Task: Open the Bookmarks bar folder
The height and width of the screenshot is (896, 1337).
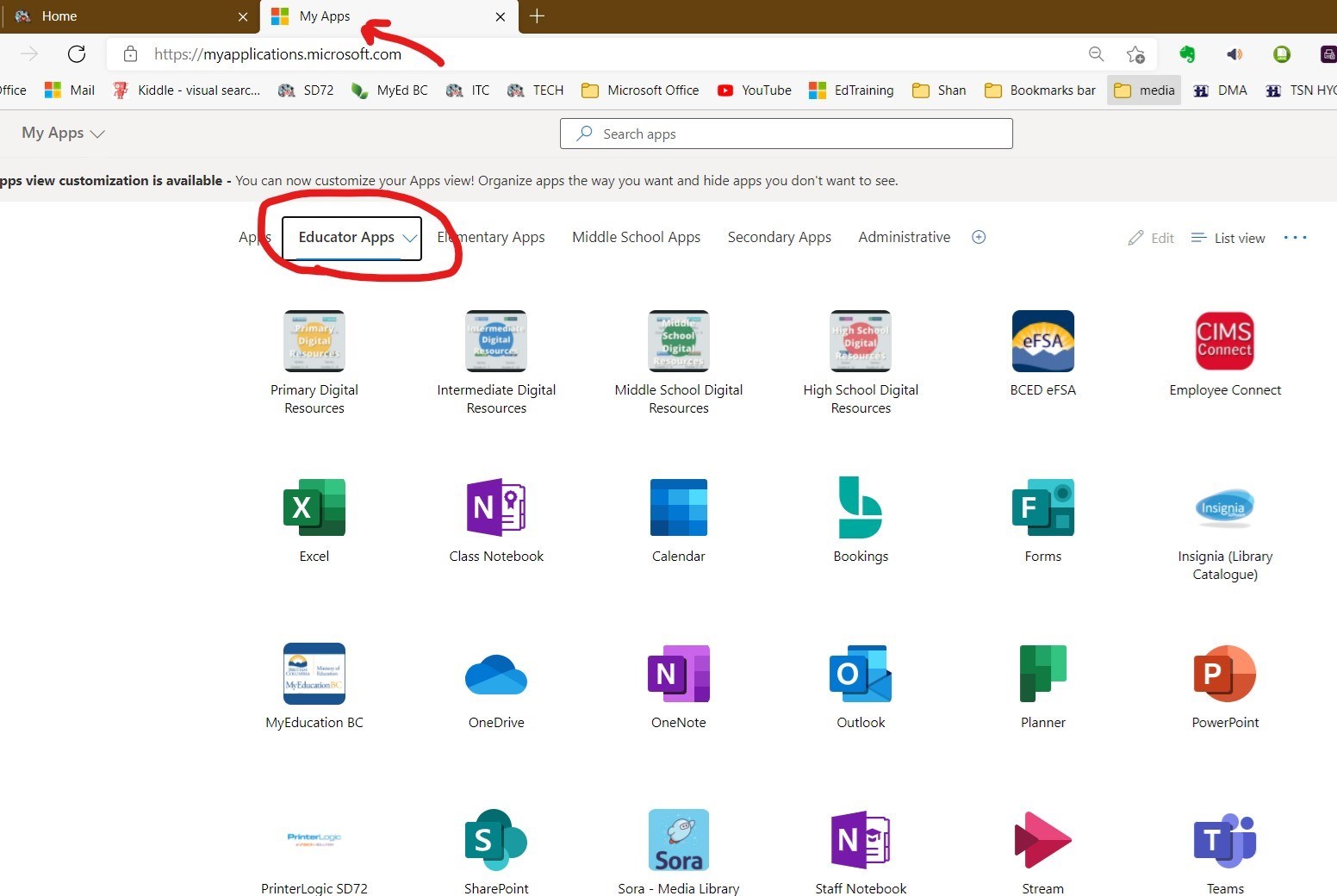Action: tap(1040, 90)
